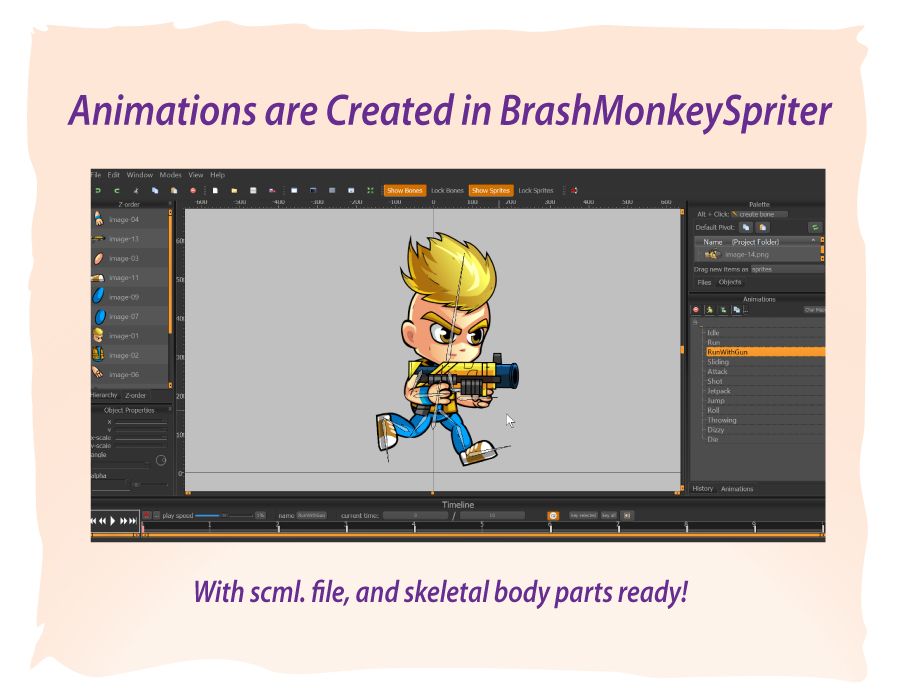Viewport: 900px width, 700px height.
Task: Collapse the Project Folder header arrow
Action: coord(813,241)
